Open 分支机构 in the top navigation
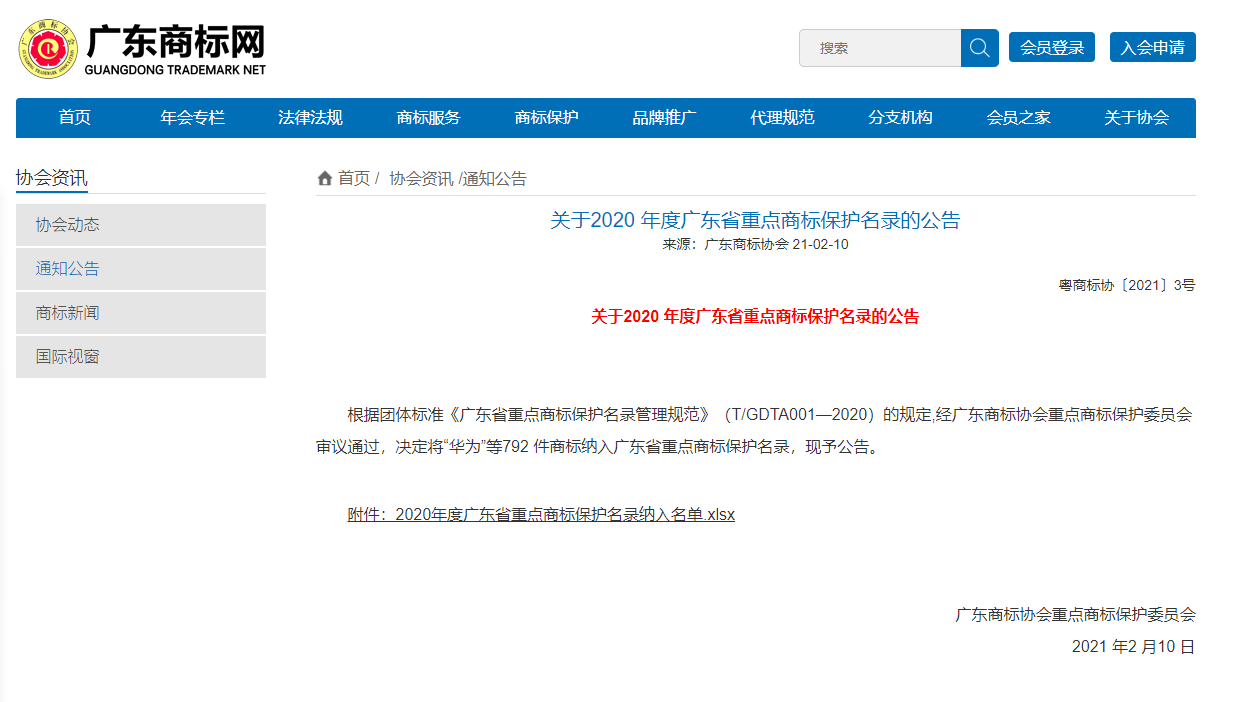Screen dimensions: 1259x702 [x=900, y=118]
